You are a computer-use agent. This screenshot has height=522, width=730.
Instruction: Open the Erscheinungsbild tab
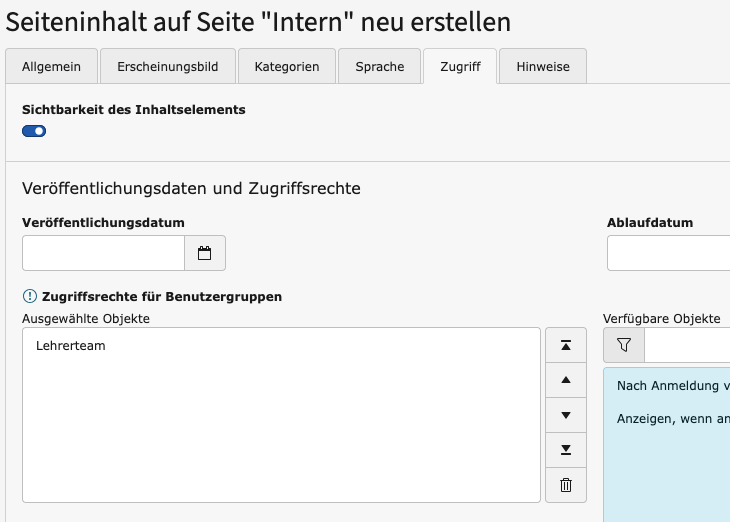click(x=168, y=67)
